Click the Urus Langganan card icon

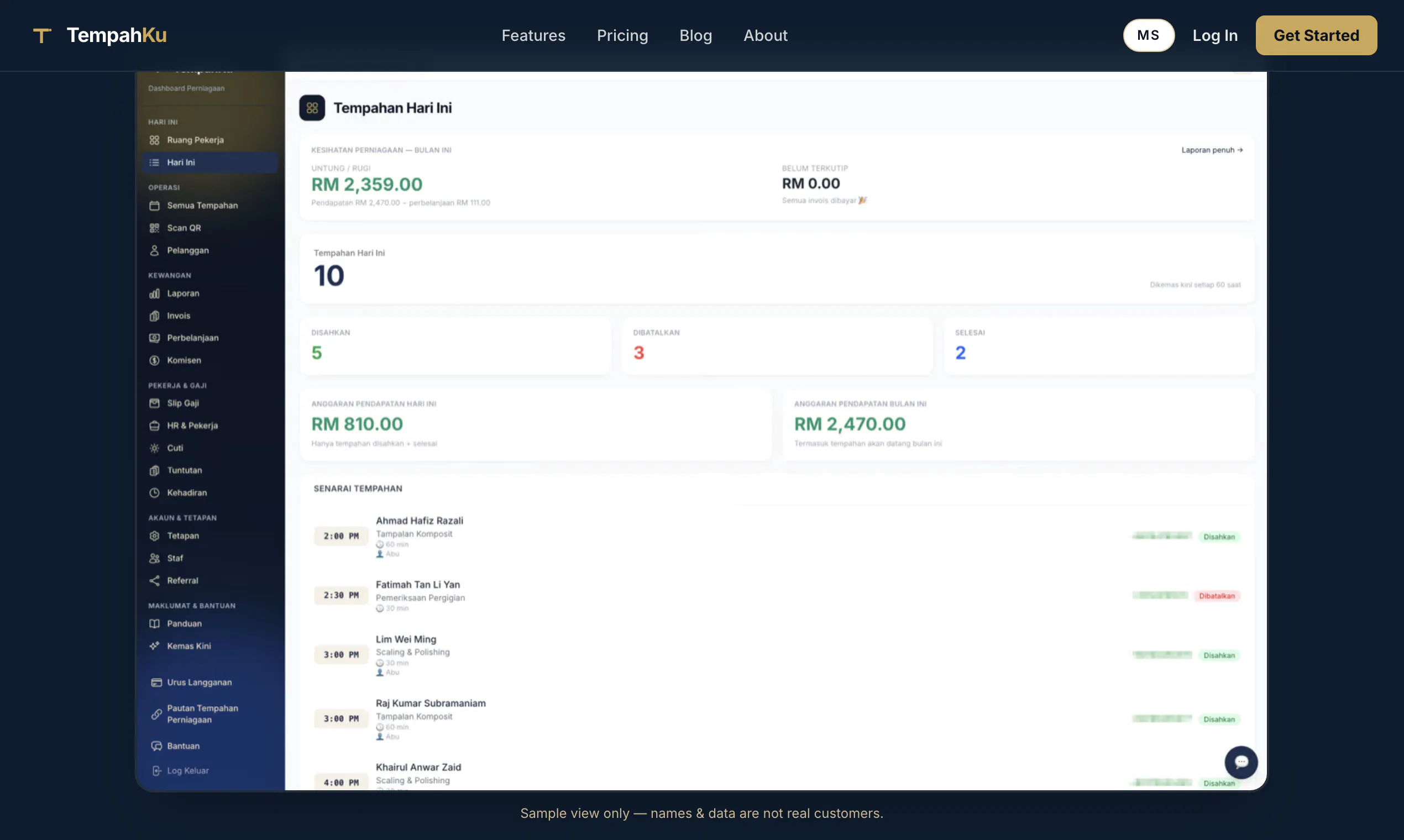[156, 683]
